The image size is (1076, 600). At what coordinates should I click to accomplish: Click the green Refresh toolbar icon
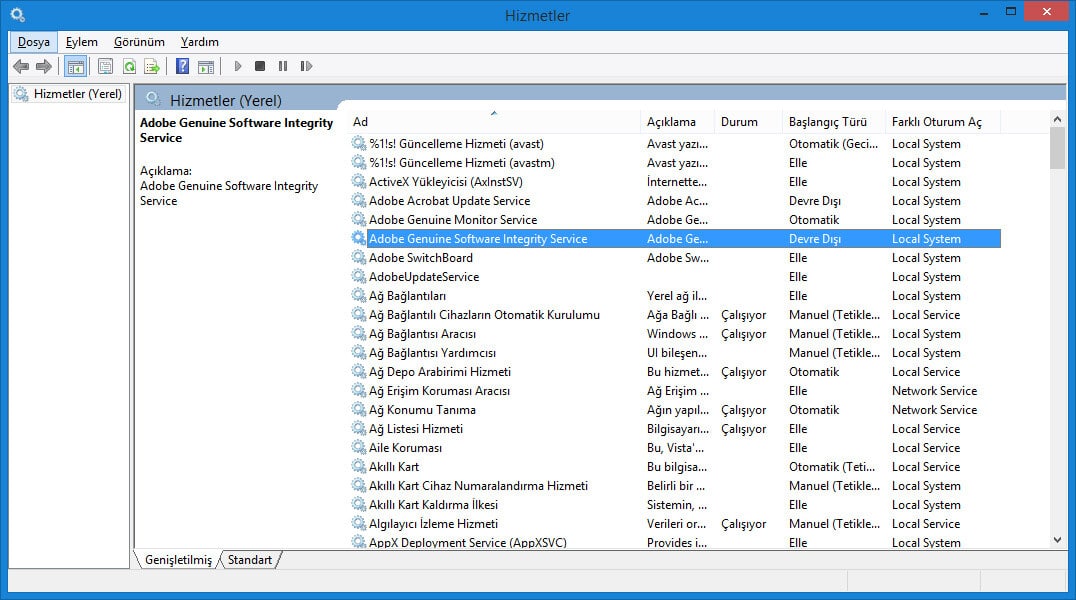point(129,67)
